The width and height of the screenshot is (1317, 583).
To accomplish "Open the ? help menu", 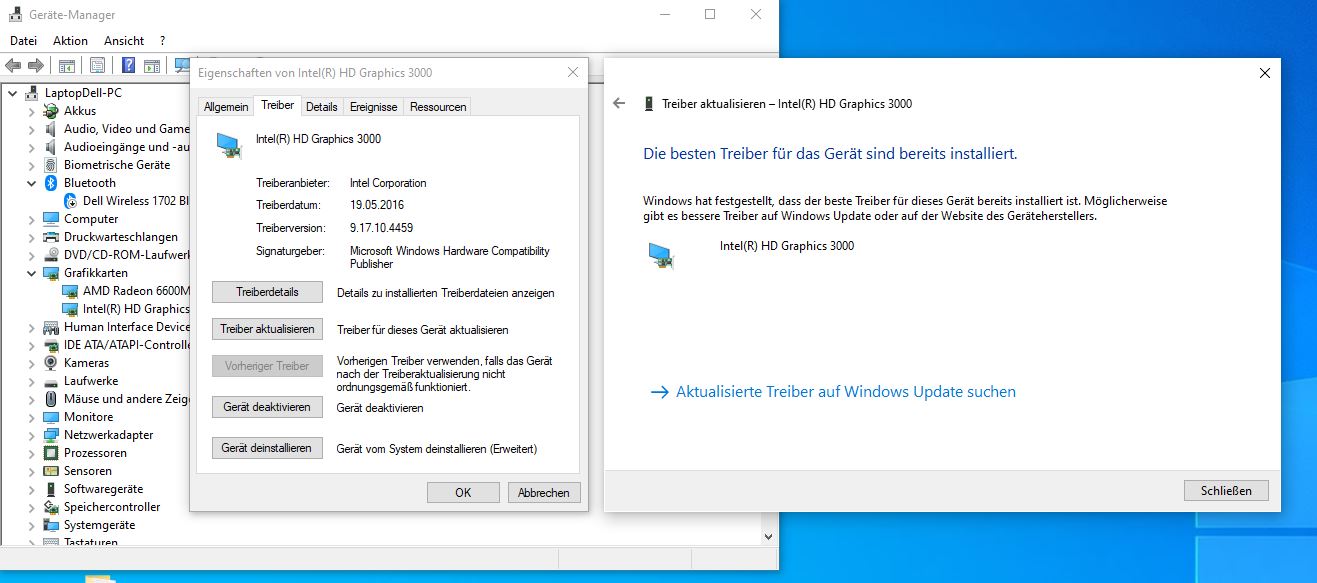I will [162, 41].
